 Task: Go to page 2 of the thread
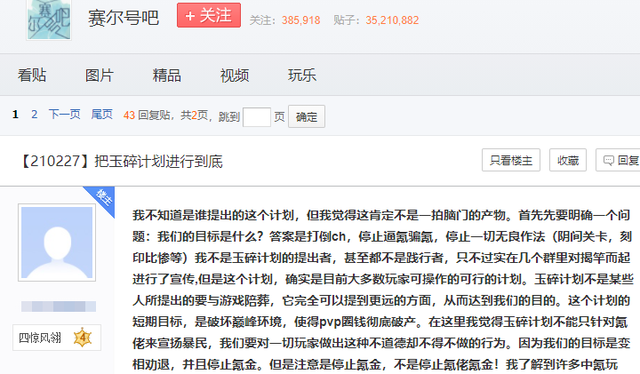[34, 114]
